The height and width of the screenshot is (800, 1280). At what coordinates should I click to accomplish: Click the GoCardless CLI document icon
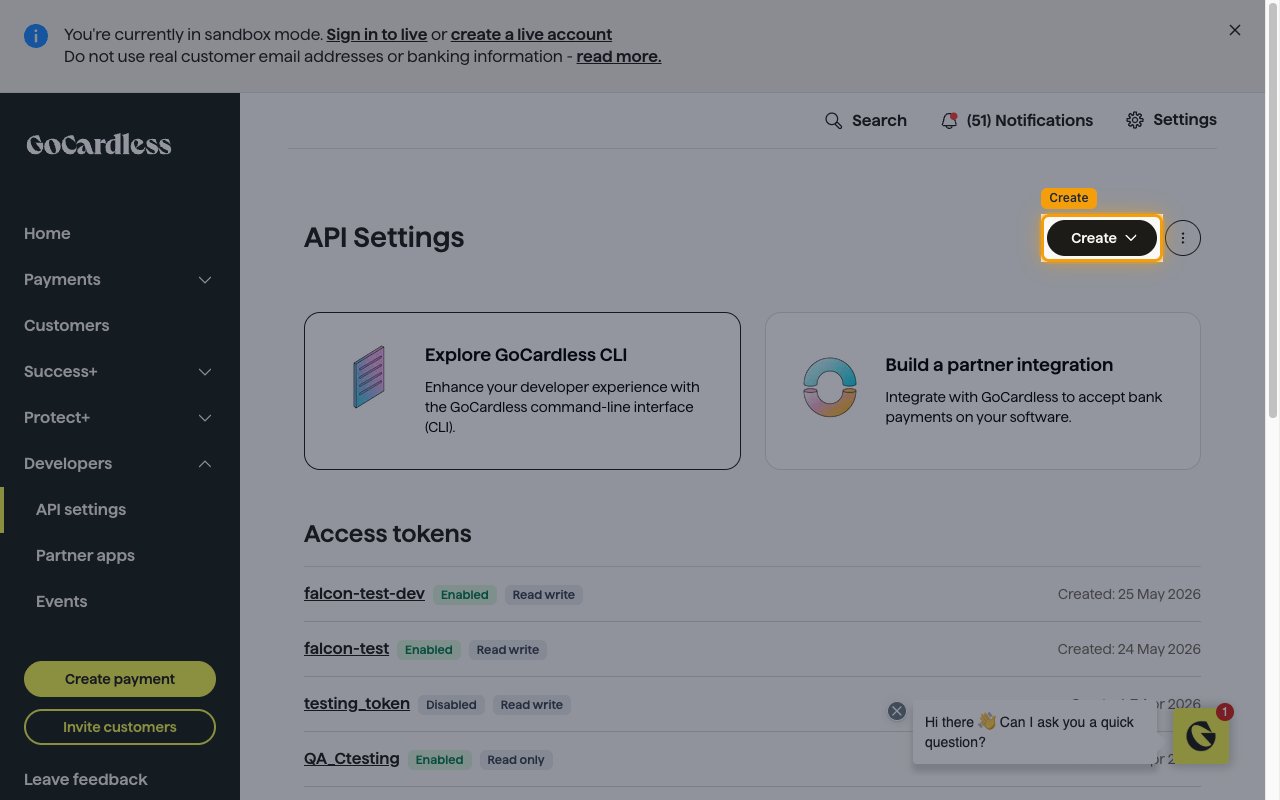[x=369, y=377]
